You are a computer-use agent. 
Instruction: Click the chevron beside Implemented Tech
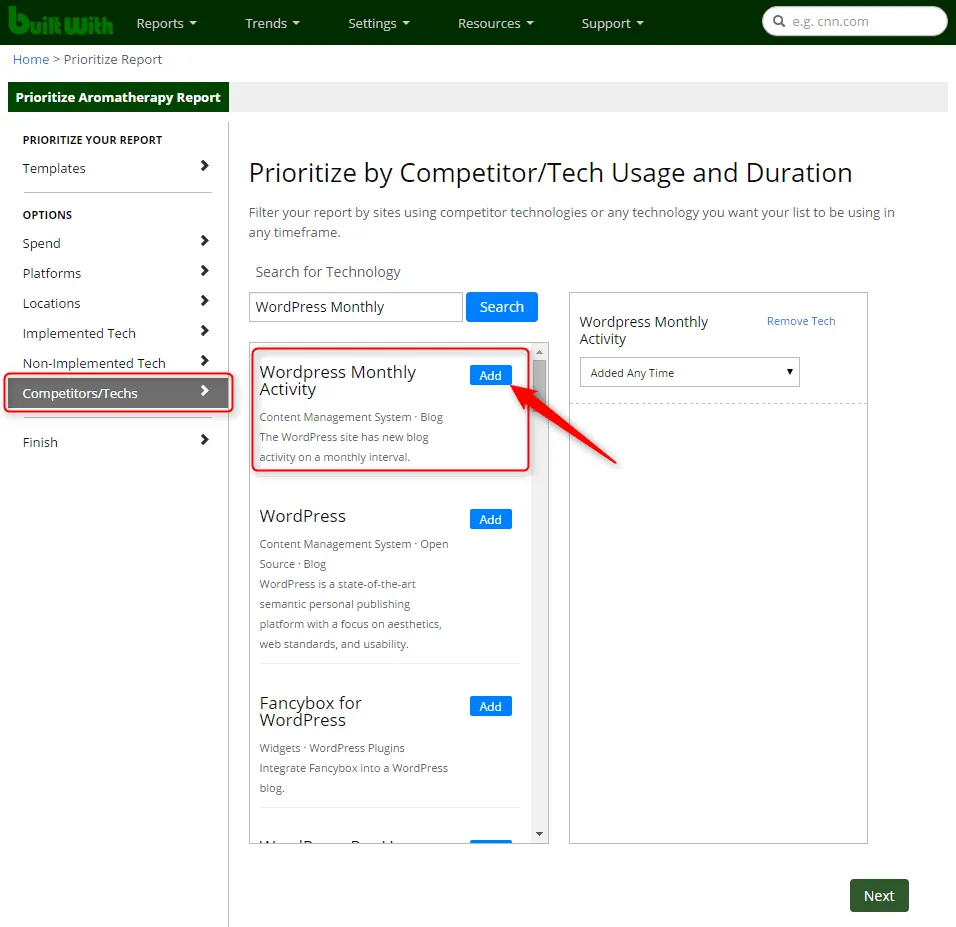[x=204, y=331]
